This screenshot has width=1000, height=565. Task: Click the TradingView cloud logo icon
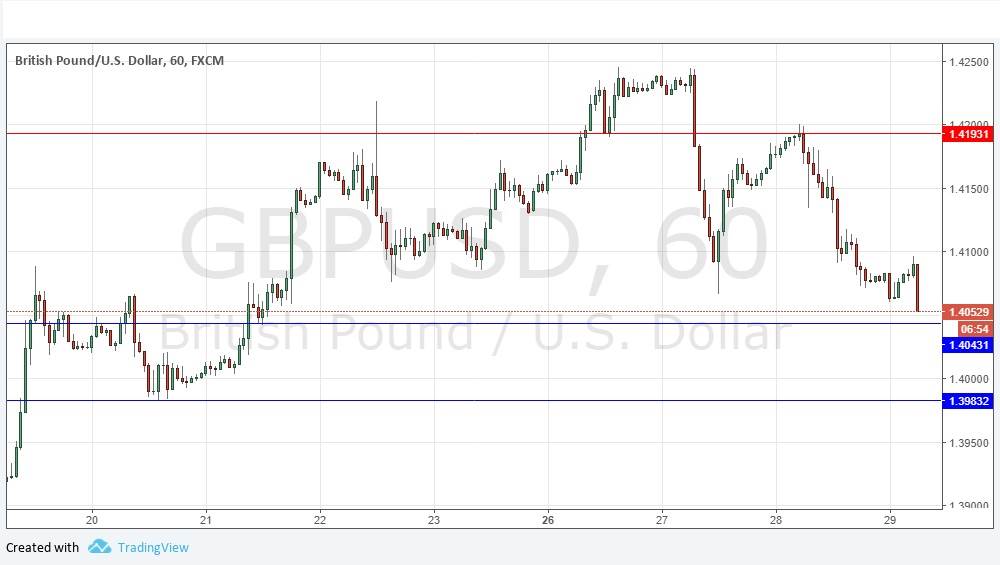tap(99, 547)
